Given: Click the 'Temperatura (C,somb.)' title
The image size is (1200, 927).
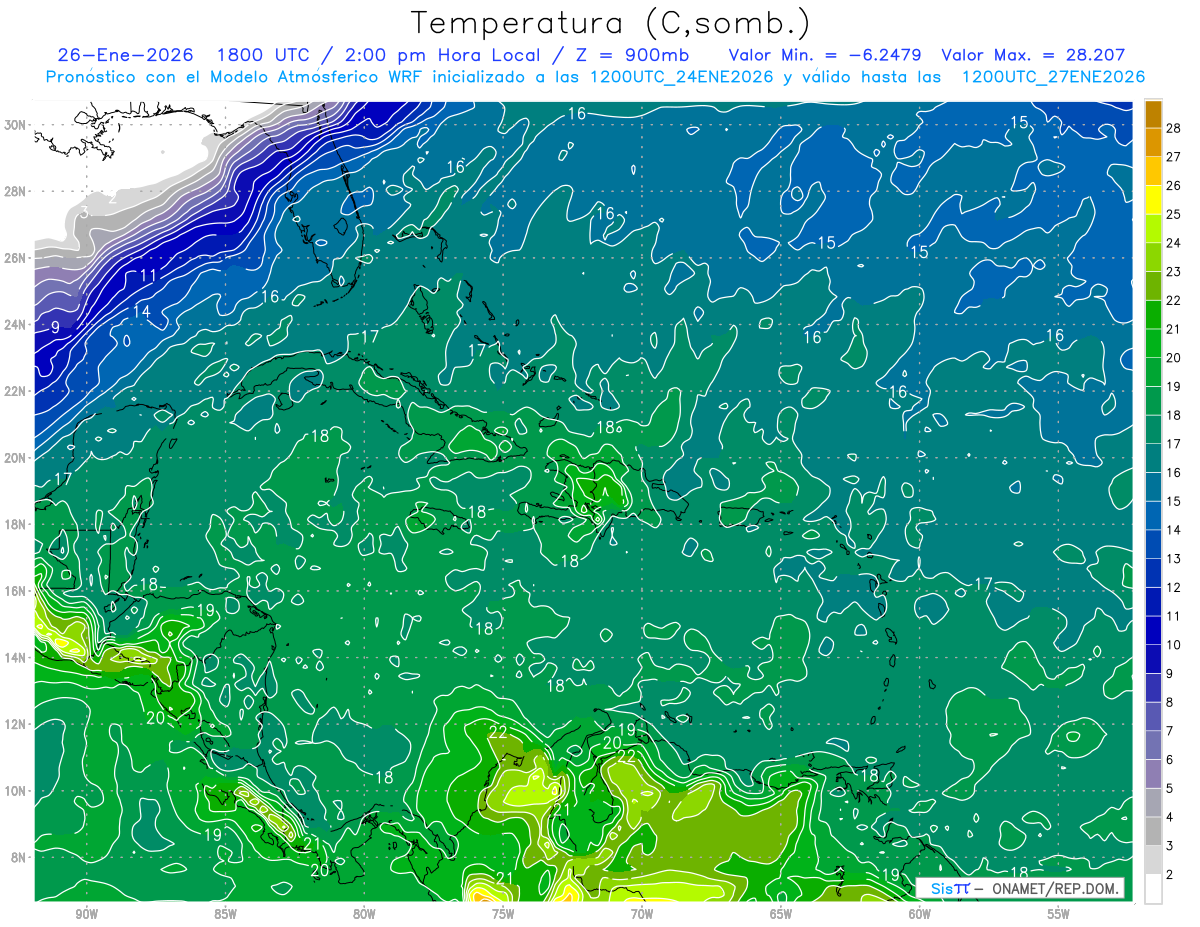Looking at the screenshot, I should [x=611, y=23].
